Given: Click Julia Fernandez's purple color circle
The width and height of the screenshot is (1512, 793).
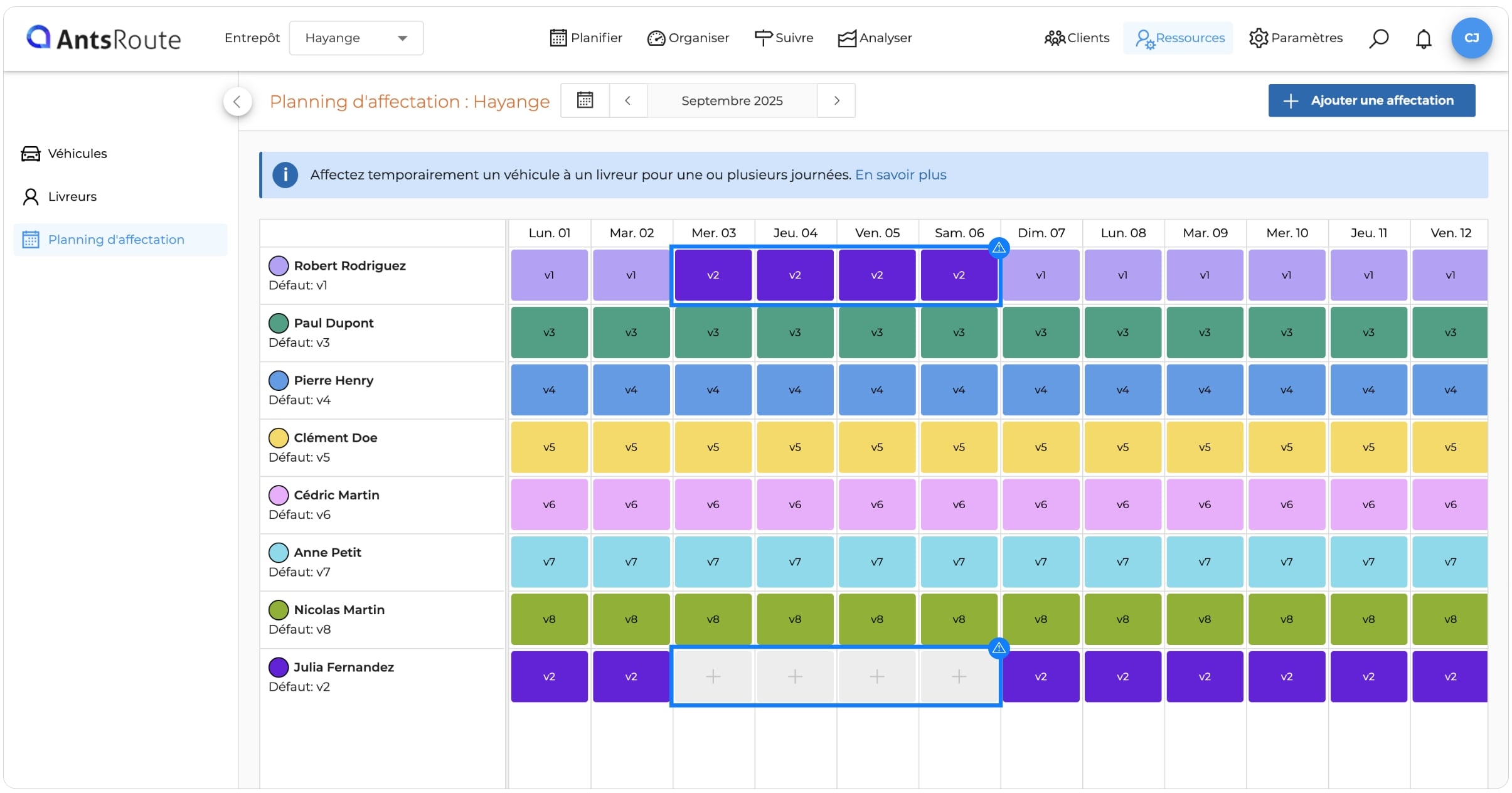Looking at the screenshot, I should (279, 668).
